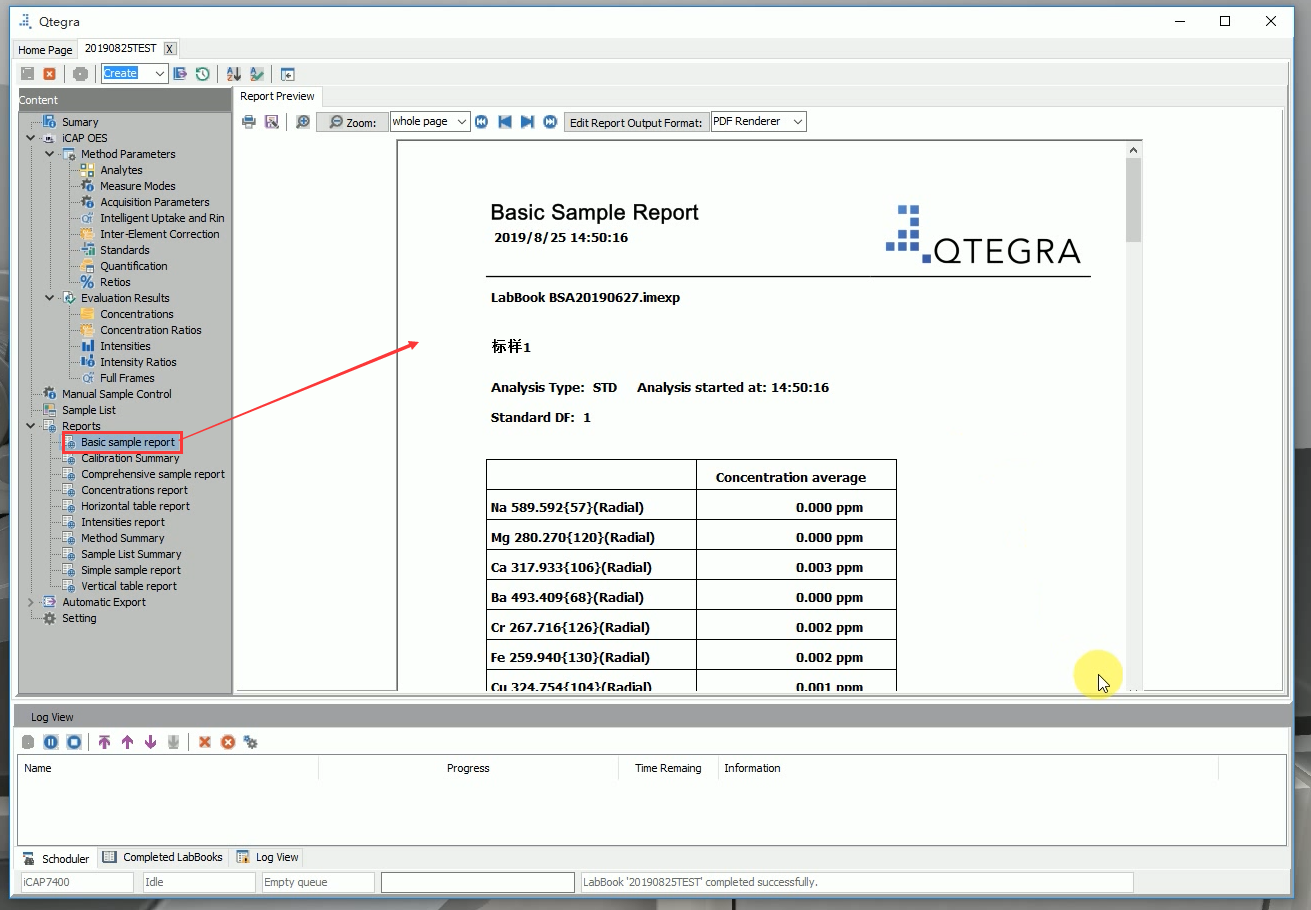The width and height of the screenshot is (1311, 910).
Task: Click the save LabBook toolbar icon
Action: (x=27, y=74)
